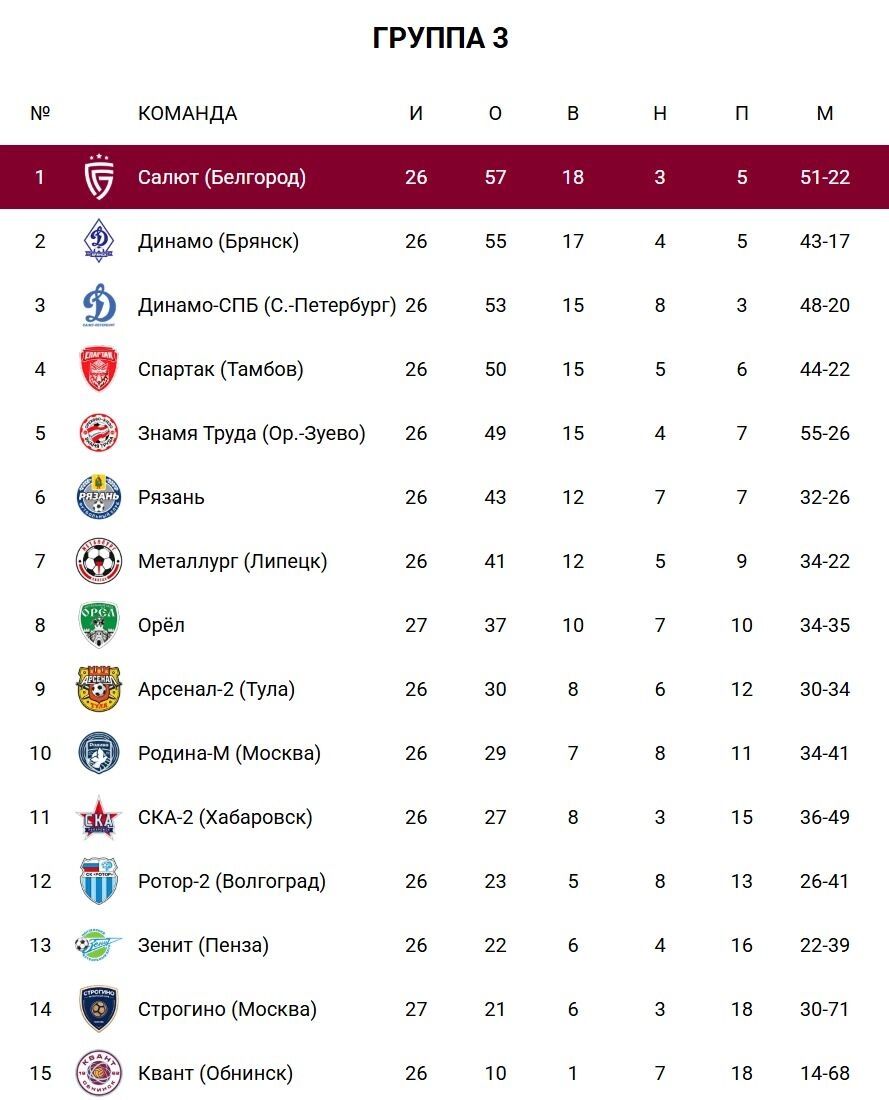
Task: Click the Kvant Obninsk round emblem
Action: 99,1073
